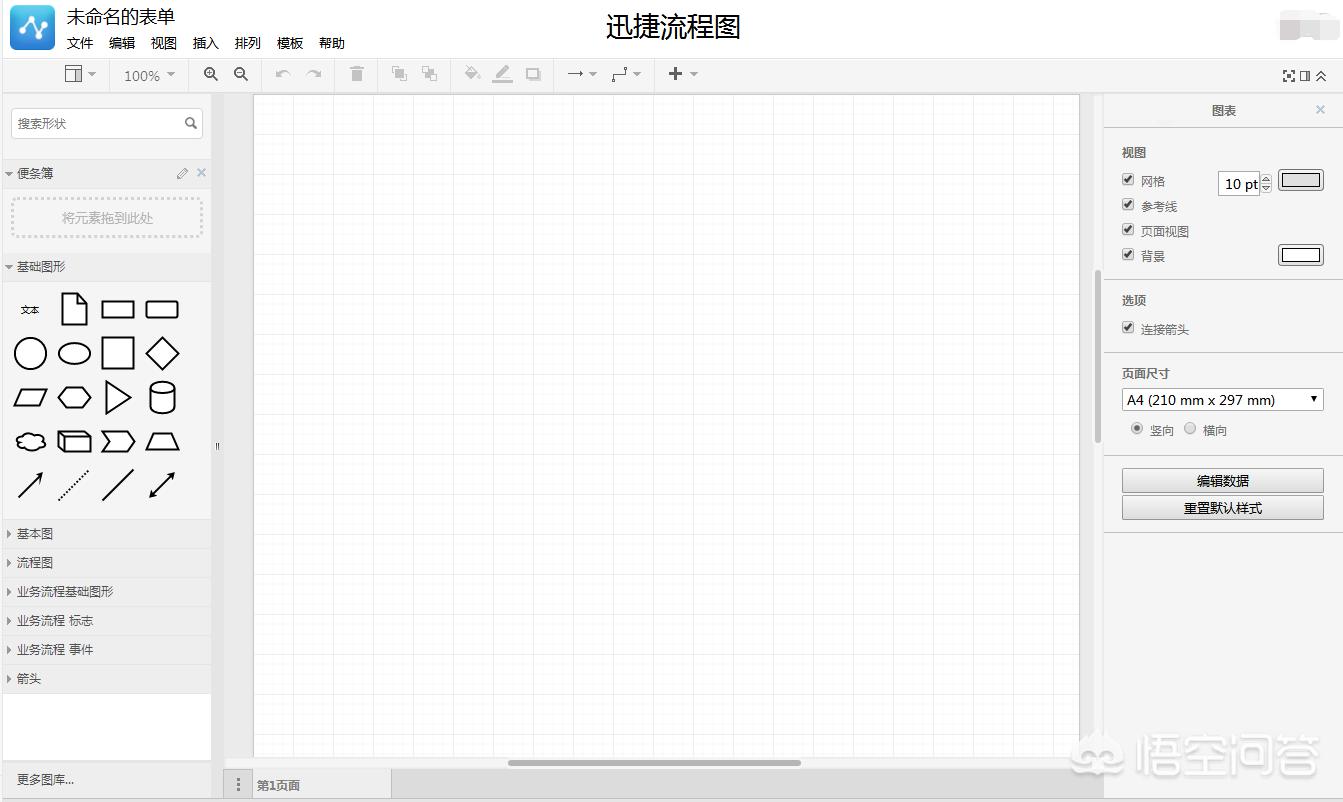1343x802 pixels.
Task: Expand the 基本图 shape library
Action: (x=107, y=534)
